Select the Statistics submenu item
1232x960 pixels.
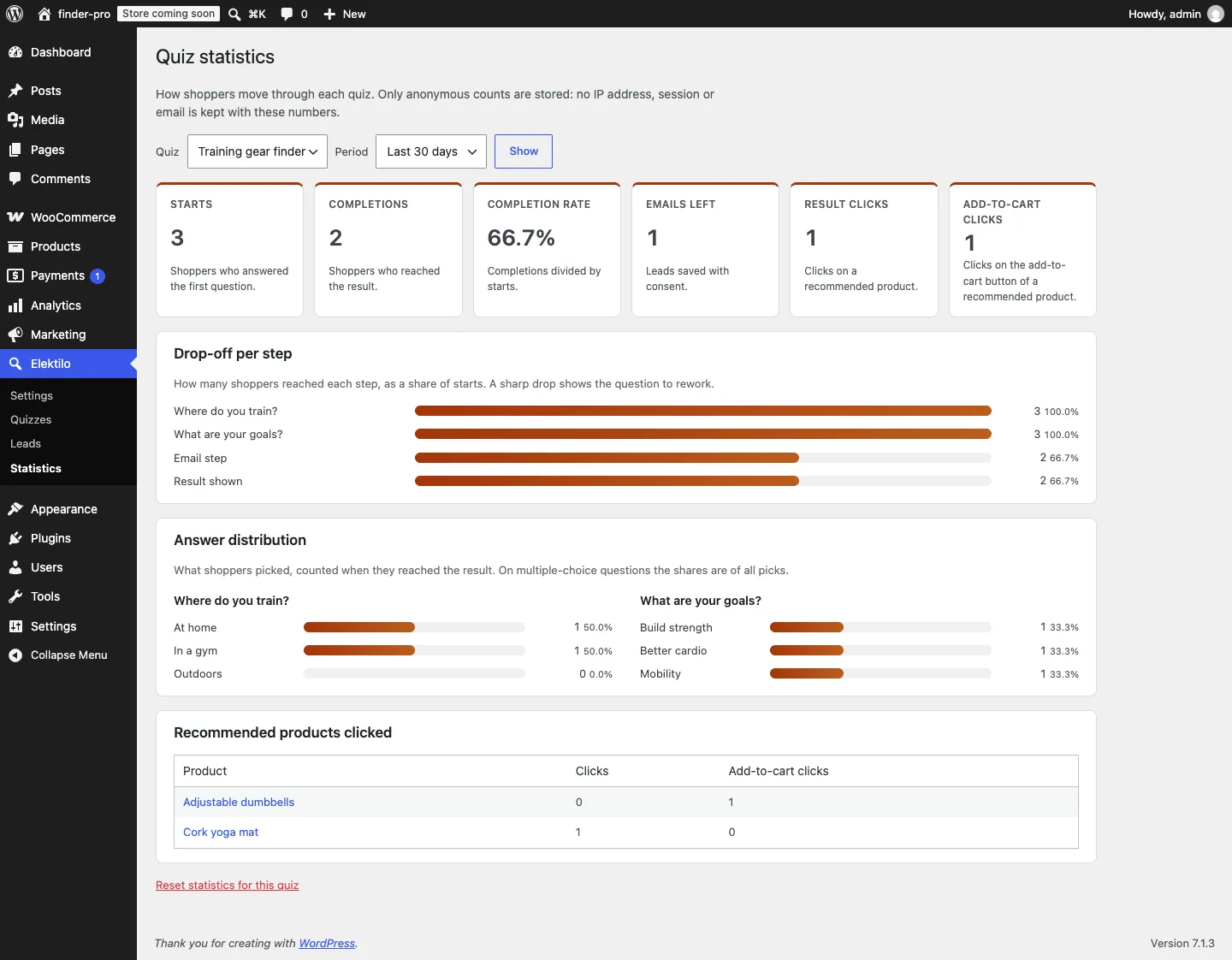36,469
